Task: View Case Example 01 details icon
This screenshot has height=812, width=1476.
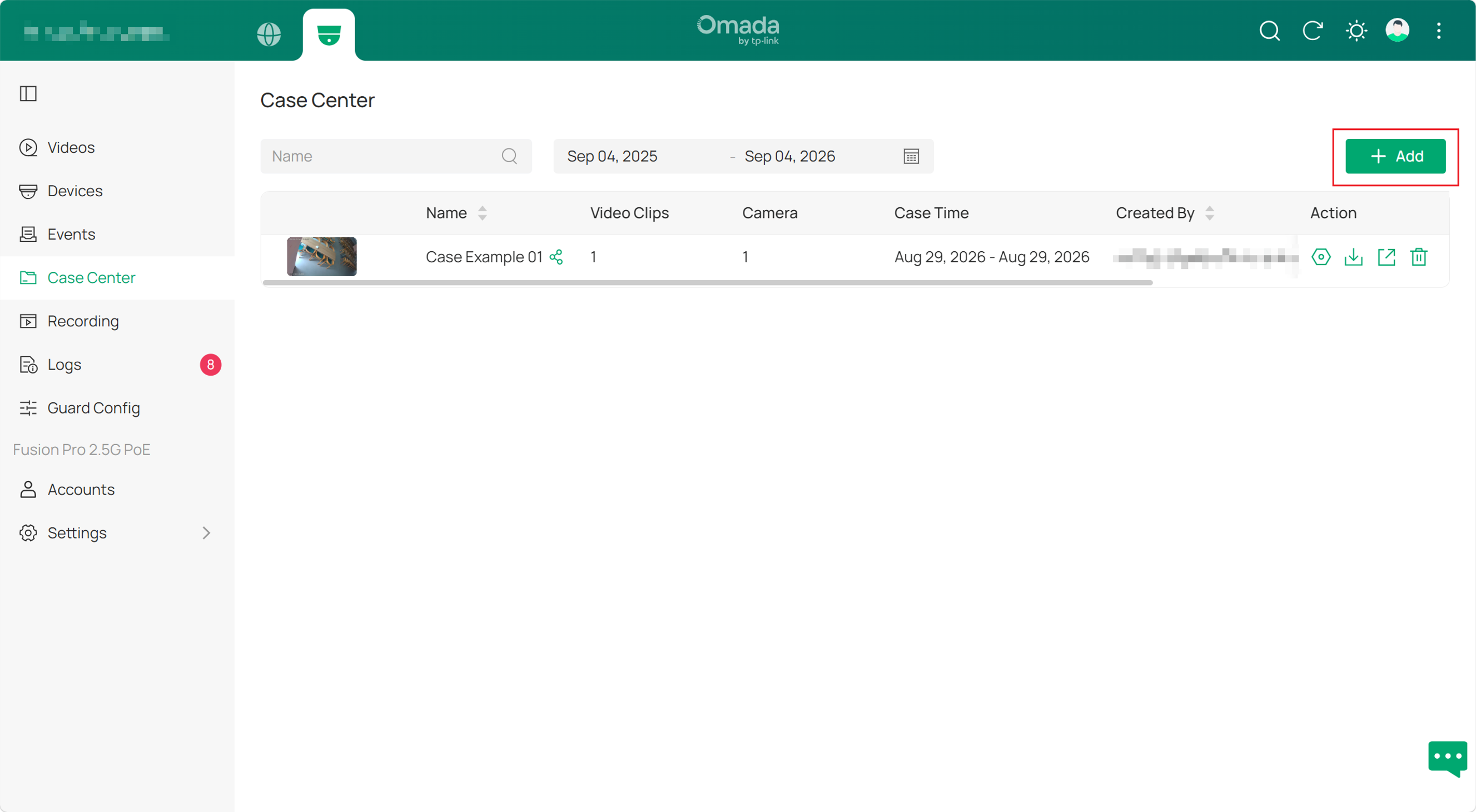Action: click(x=1321, y=257)
